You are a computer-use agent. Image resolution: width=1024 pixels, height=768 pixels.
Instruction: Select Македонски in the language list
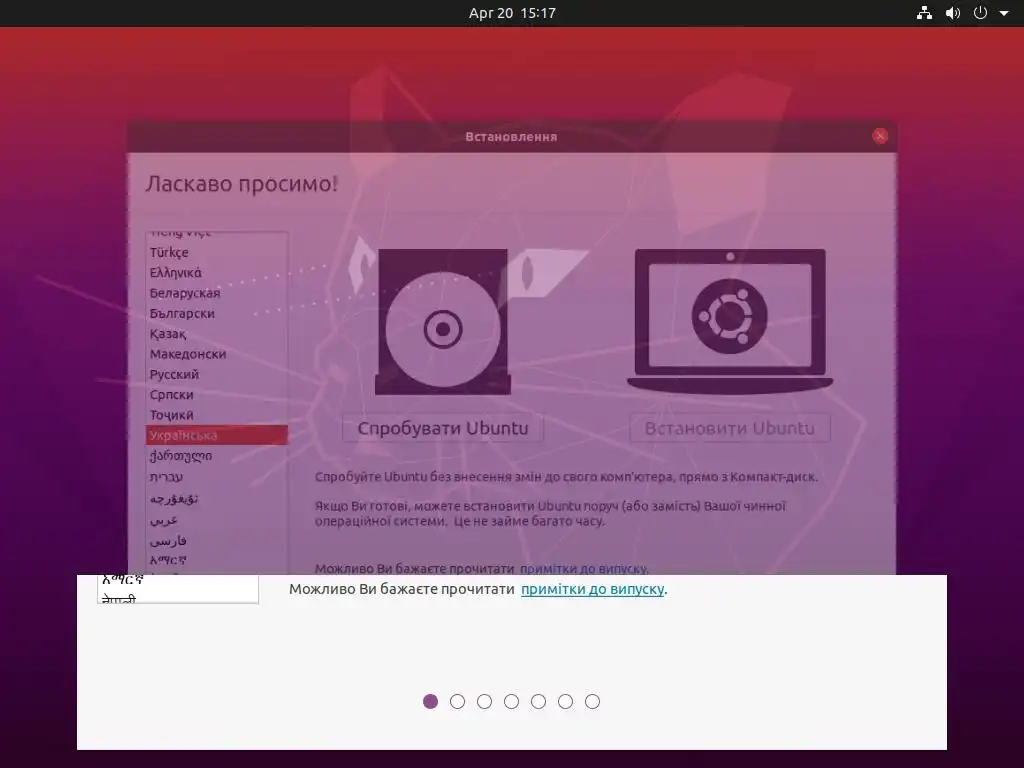tap(217, 354)
